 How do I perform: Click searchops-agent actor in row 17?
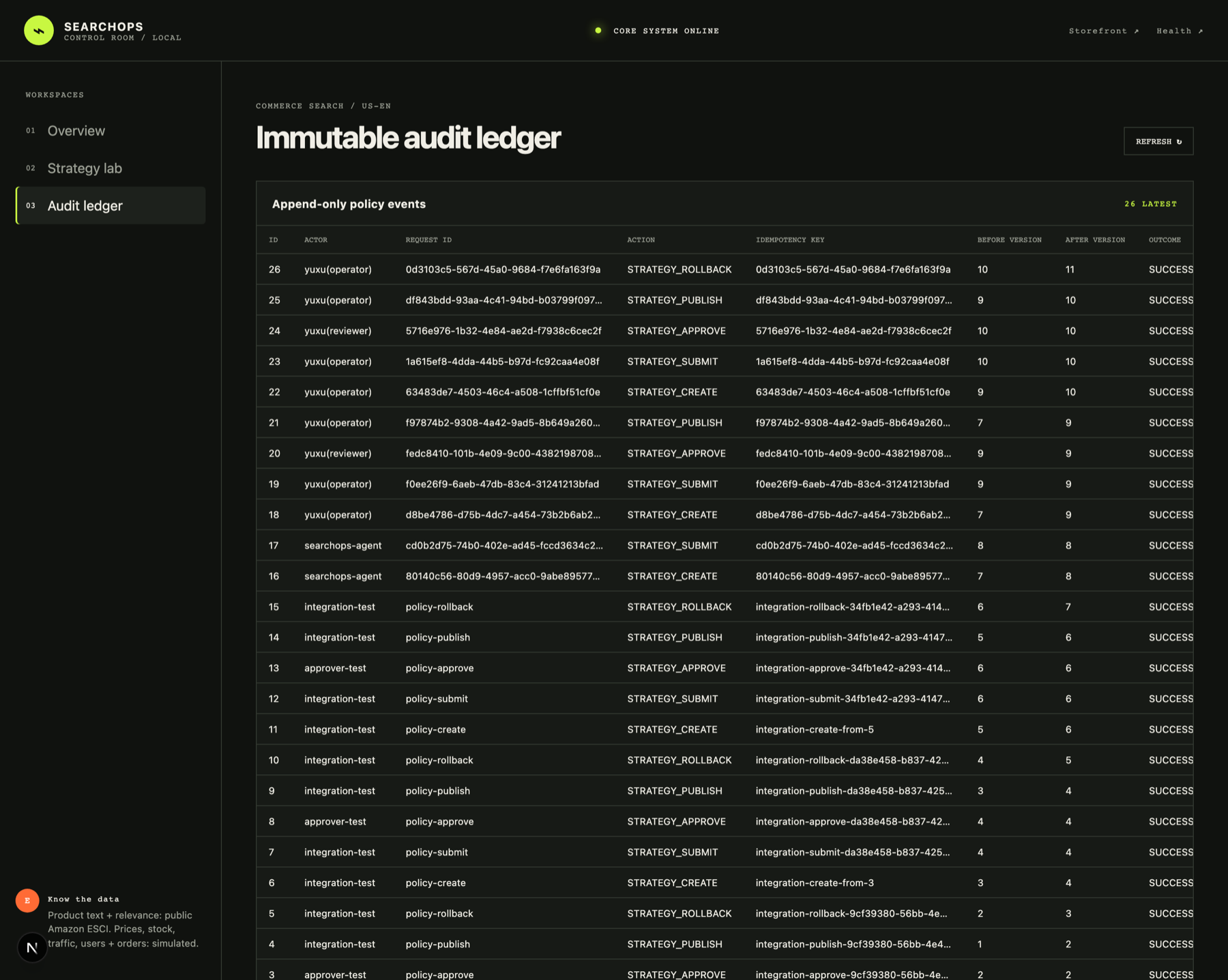(x=342, y=546)
